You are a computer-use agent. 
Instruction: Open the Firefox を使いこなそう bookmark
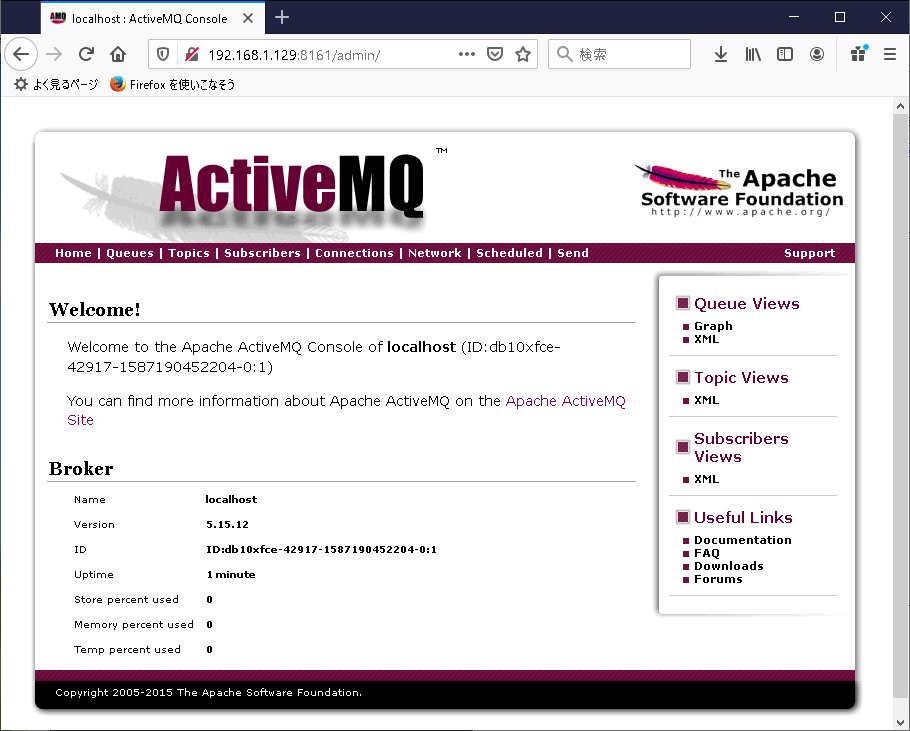click(x=172, y=85)
